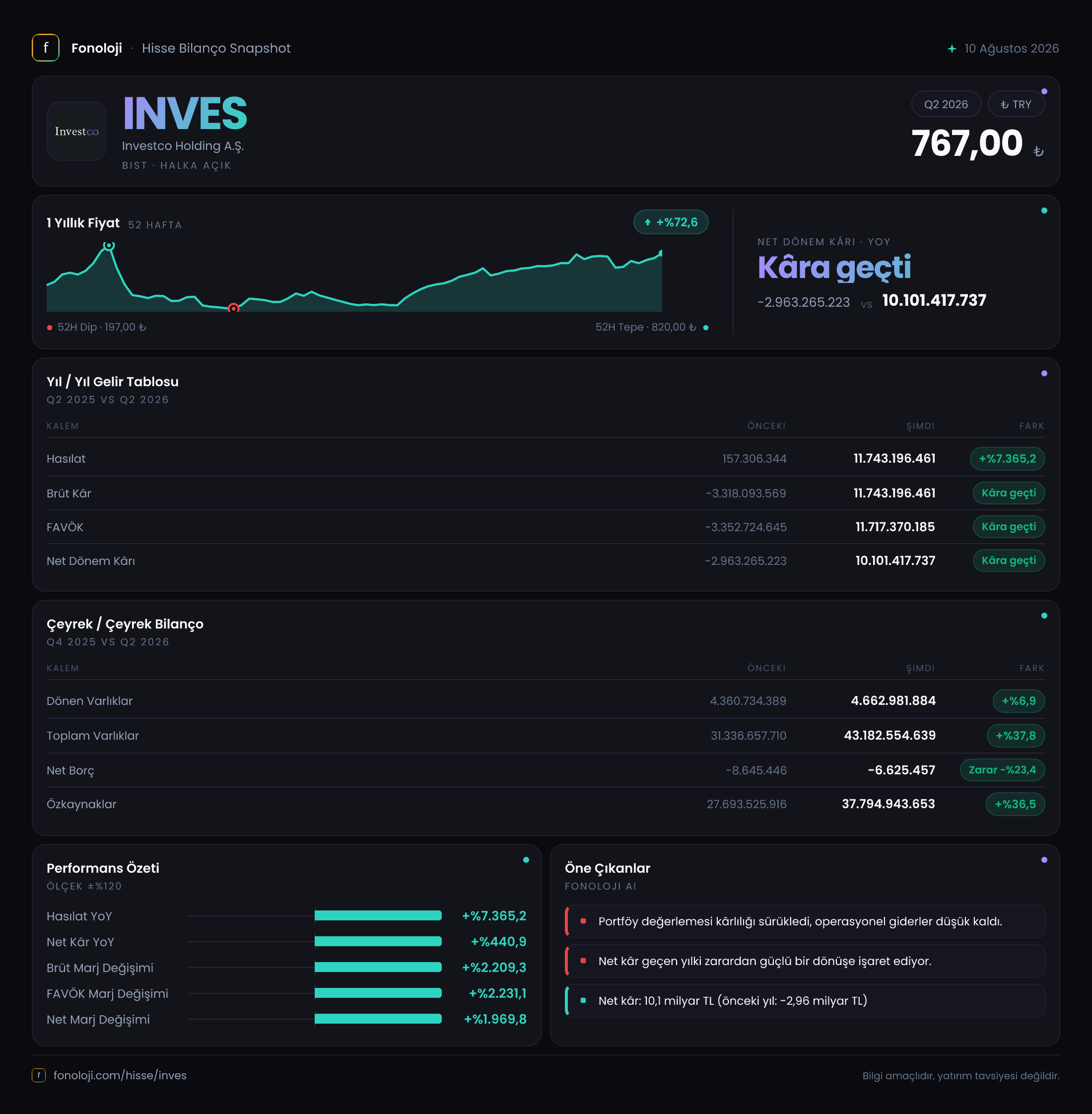Click the INVES ticker heading
This screenshot has width=1092, height=1114.
tap(185, 113)
